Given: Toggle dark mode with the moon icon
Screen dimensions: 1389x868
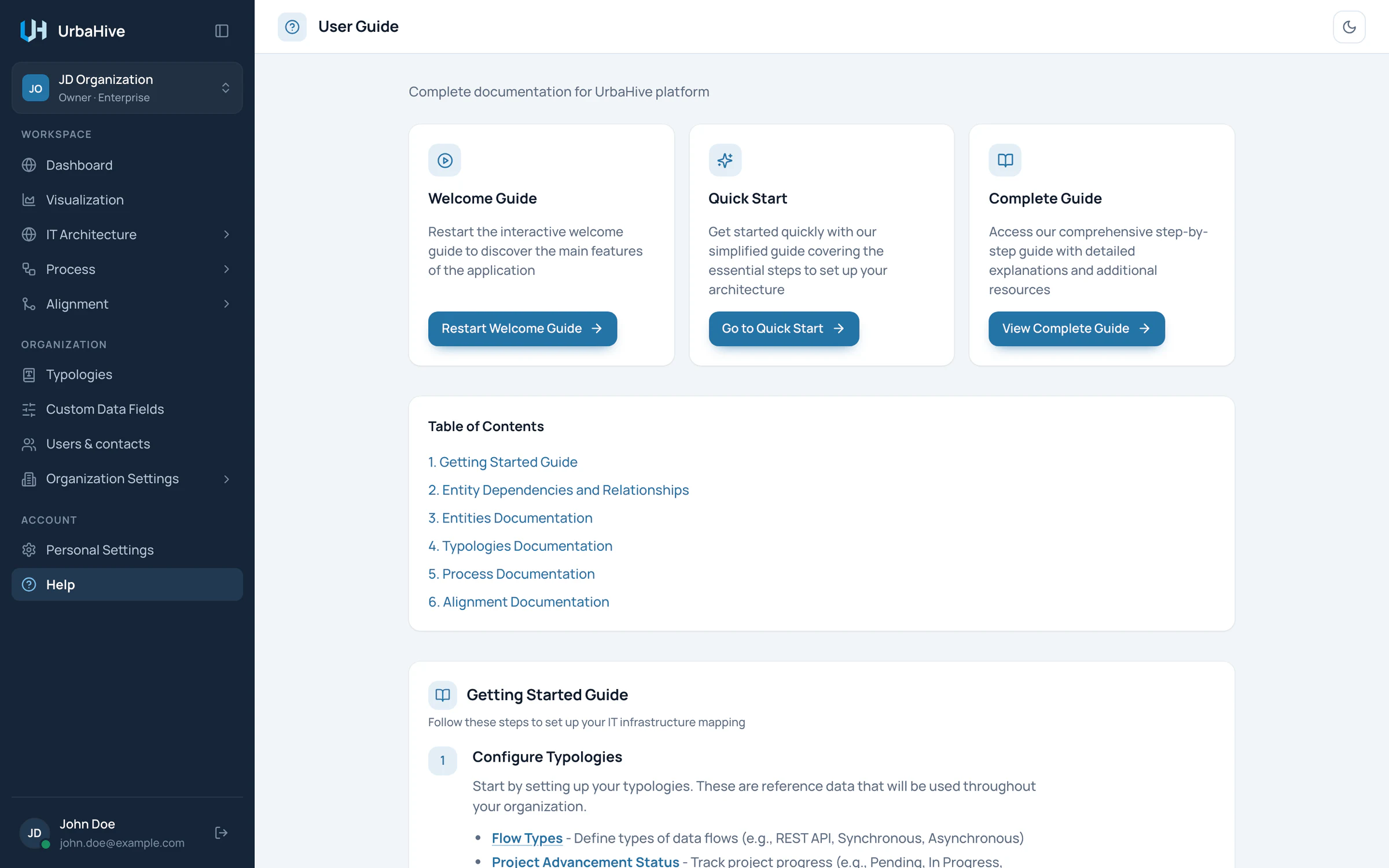Looking at the screenshot, I should (1349, 27).
